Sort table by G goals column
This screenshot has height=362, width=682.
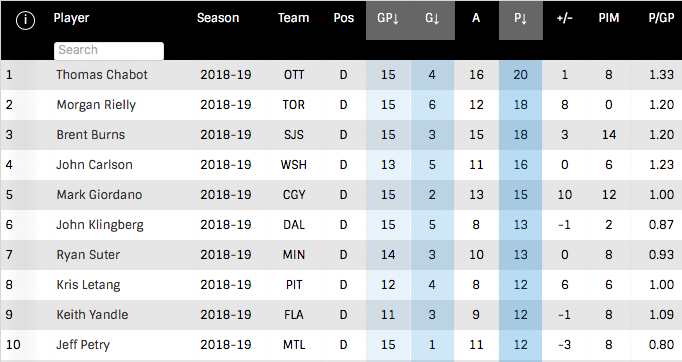tap(432, 20)
